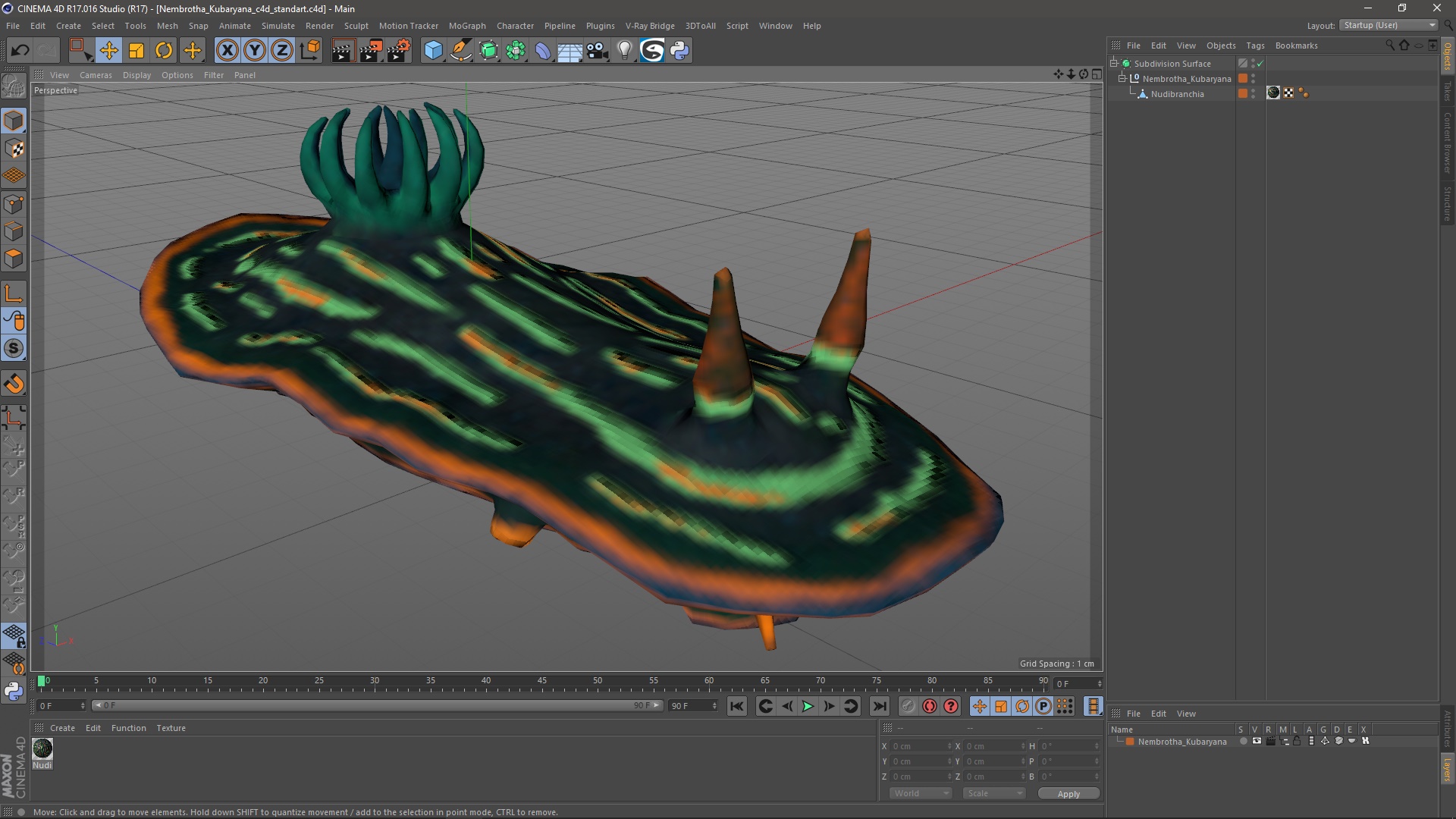
Task: Open the Layout Startup dropdown
Action: (1389, 25)
